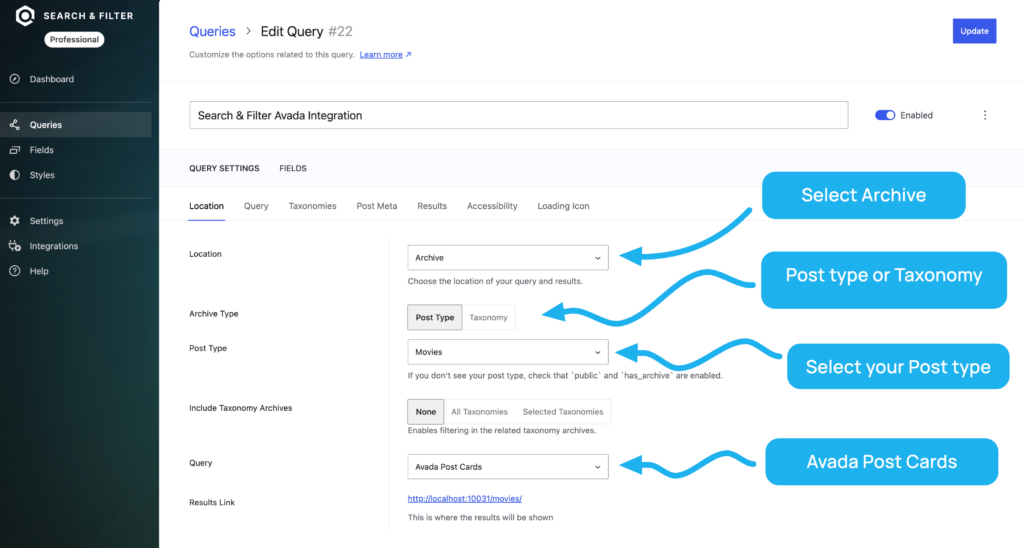Click the Fields sidebar icon
Image resolution: width=1024 pixels, height=548 pixels.
click(14, 150)
